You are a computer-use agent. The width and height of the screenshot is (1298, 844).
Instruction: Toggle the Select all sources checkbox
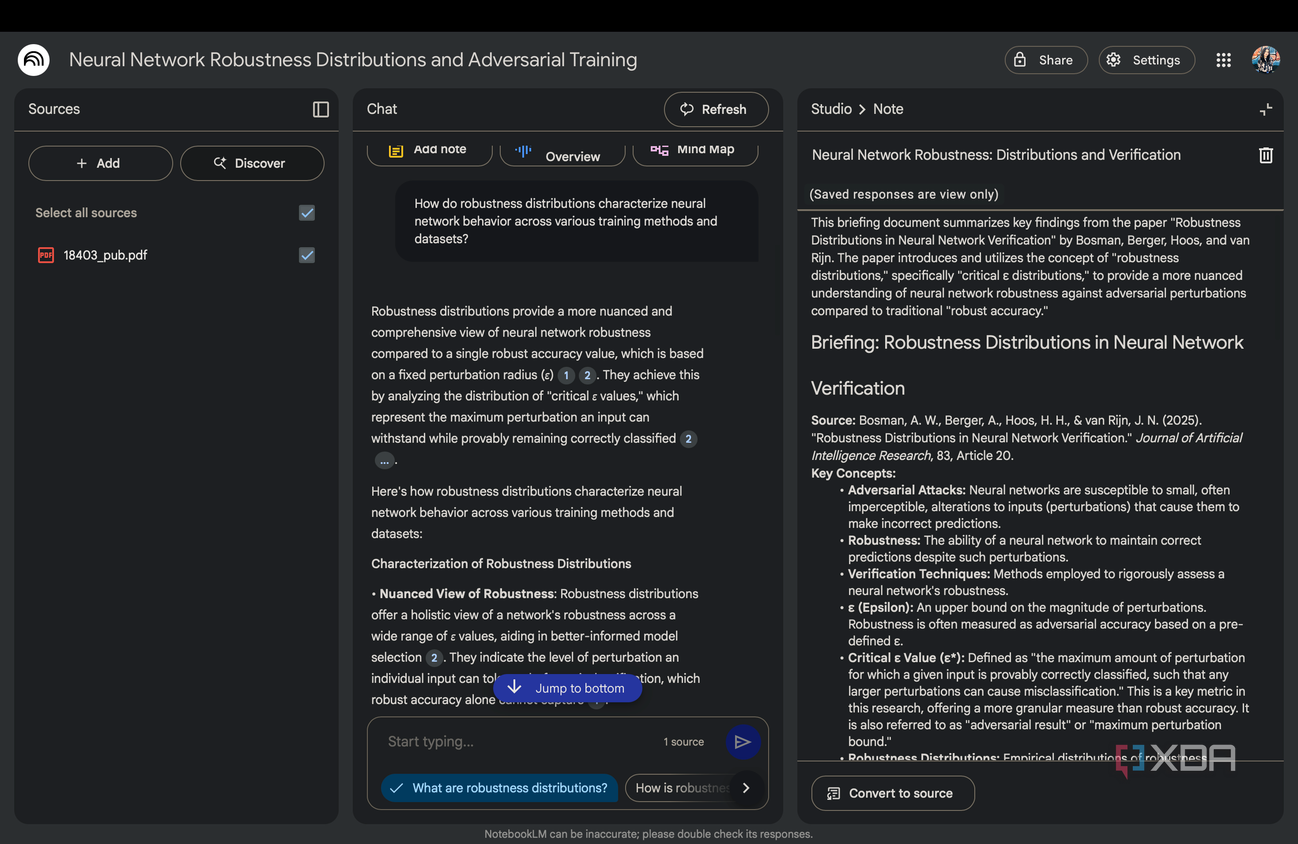point(307,213)
